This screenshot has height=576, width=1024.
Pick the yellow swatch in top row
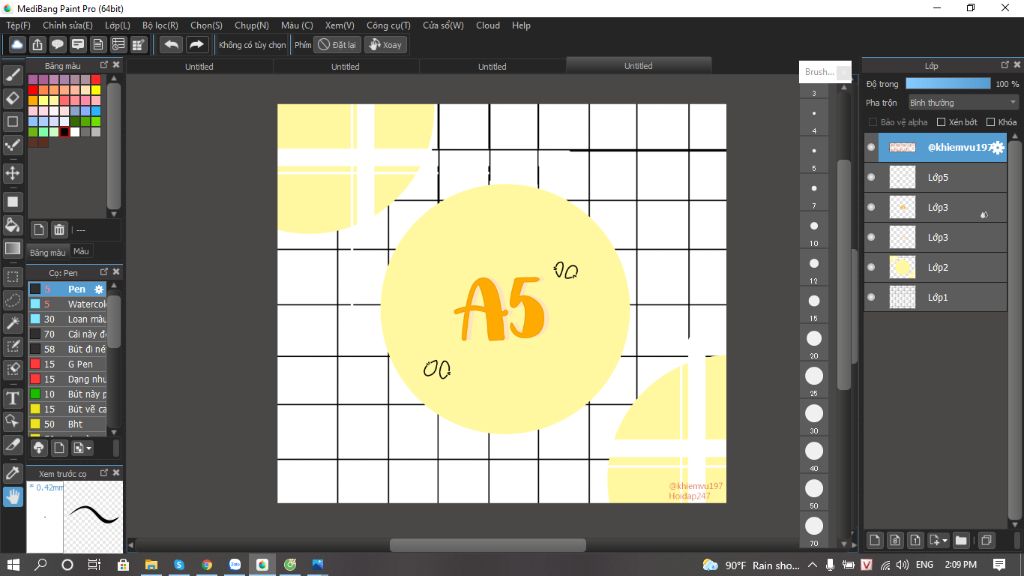point(96,89)
